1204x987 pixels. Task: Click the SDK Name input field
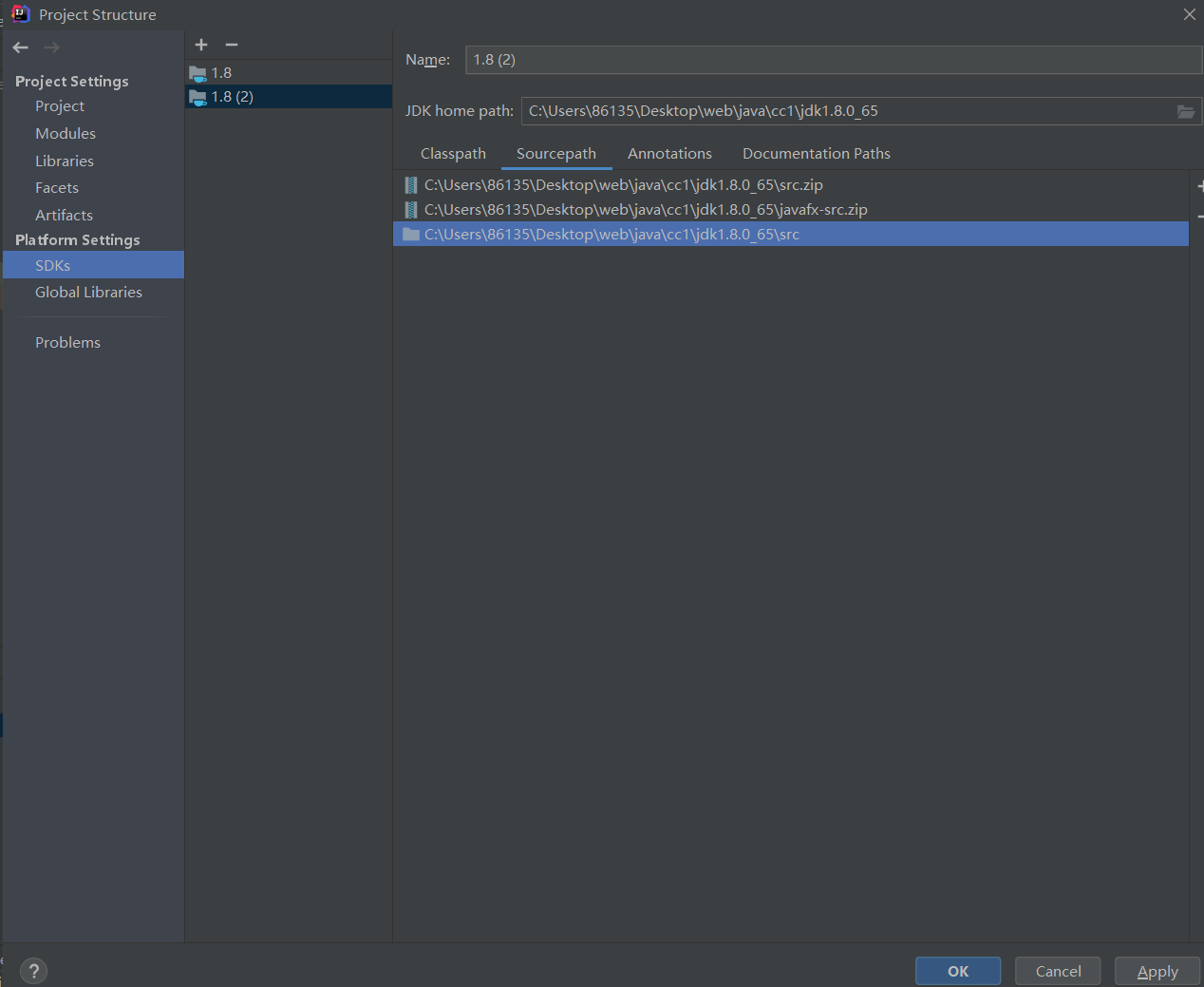[834, 60]
